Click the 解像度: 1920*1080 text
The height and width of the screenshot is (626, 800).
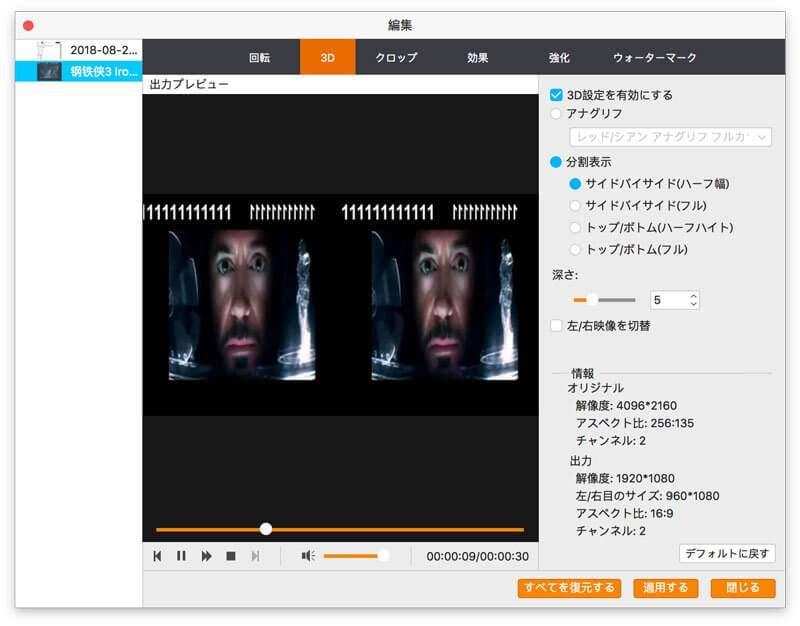click(x=625, y=479)
